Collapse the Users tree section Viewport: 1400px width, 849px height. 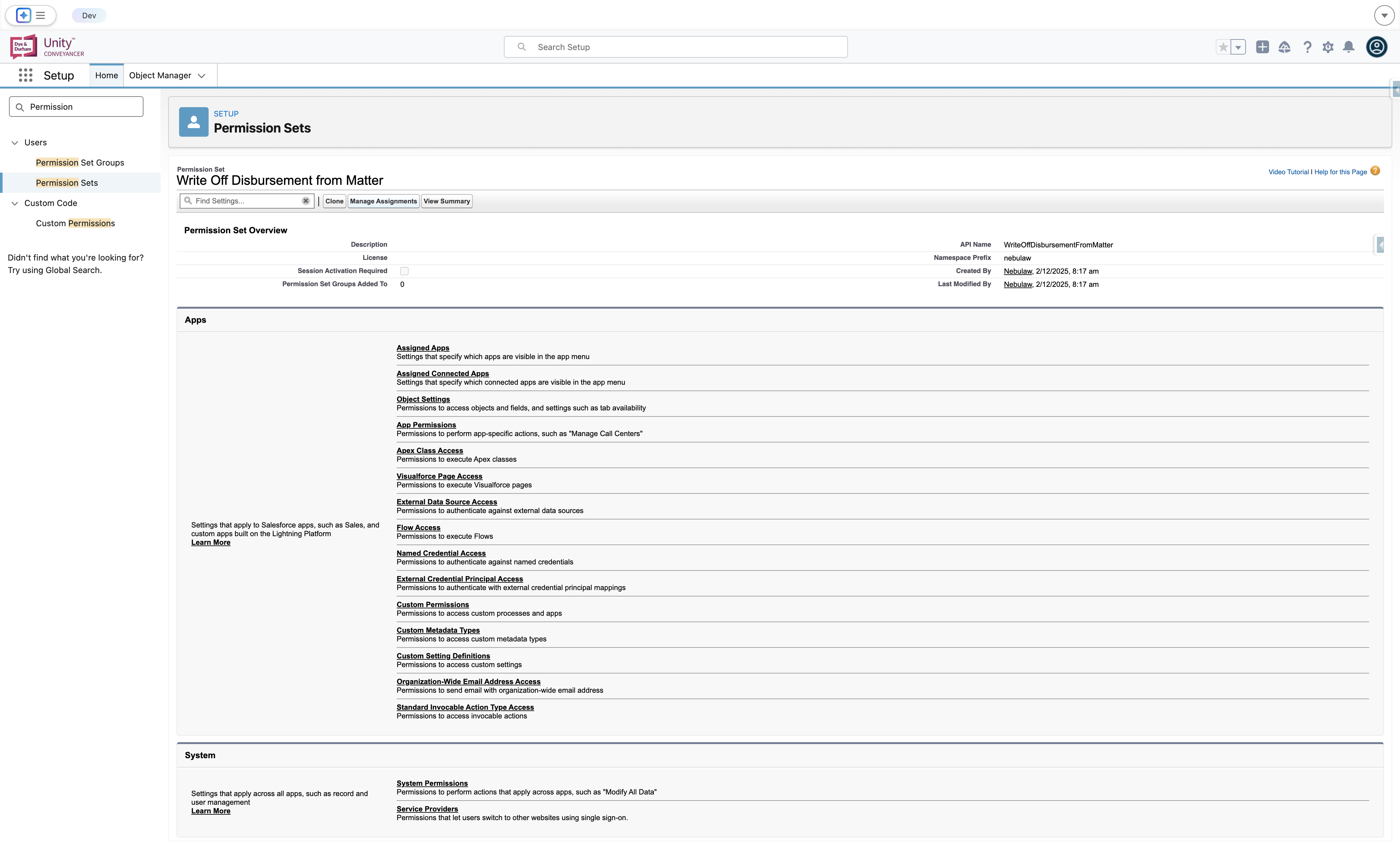15,142
